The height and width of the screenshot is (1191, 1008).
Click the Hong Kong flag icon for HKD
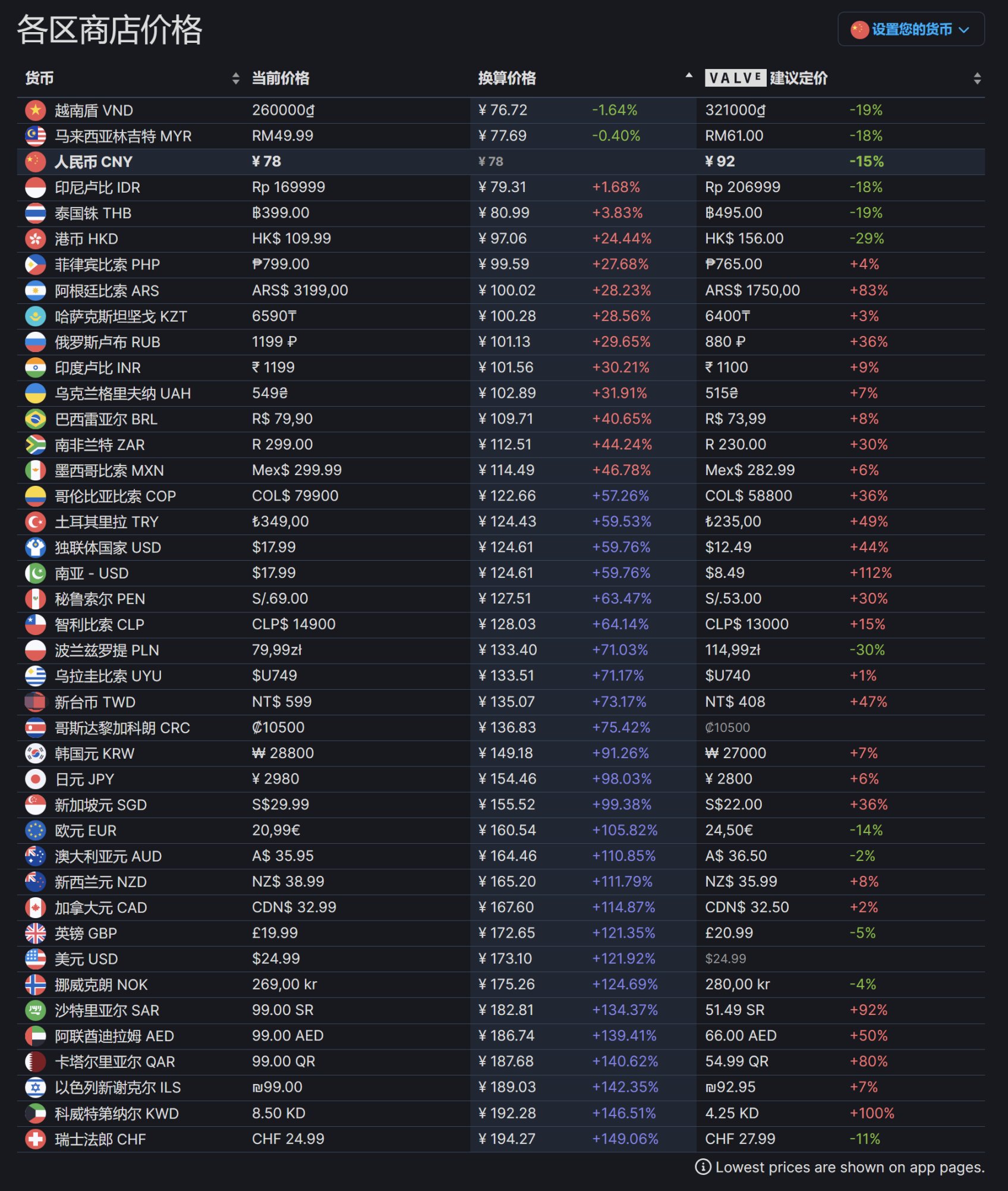point(36,238)
